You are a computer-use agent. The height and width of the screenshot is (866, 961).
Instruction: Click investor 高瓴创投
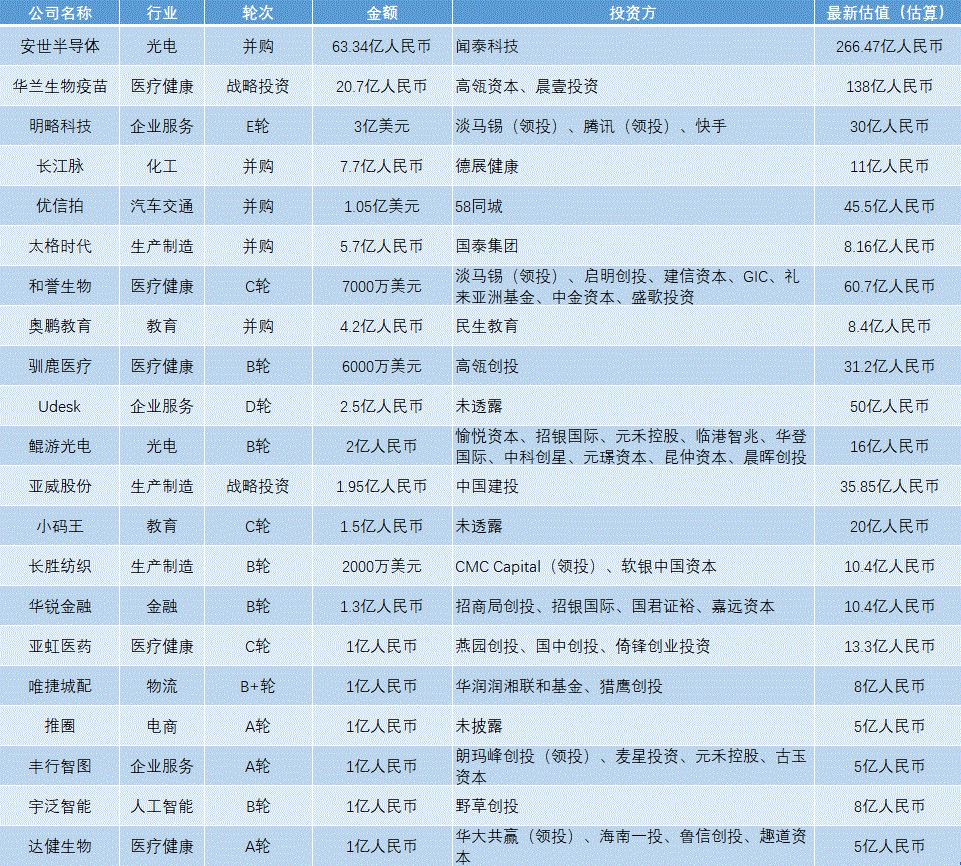tap(487, 366)
